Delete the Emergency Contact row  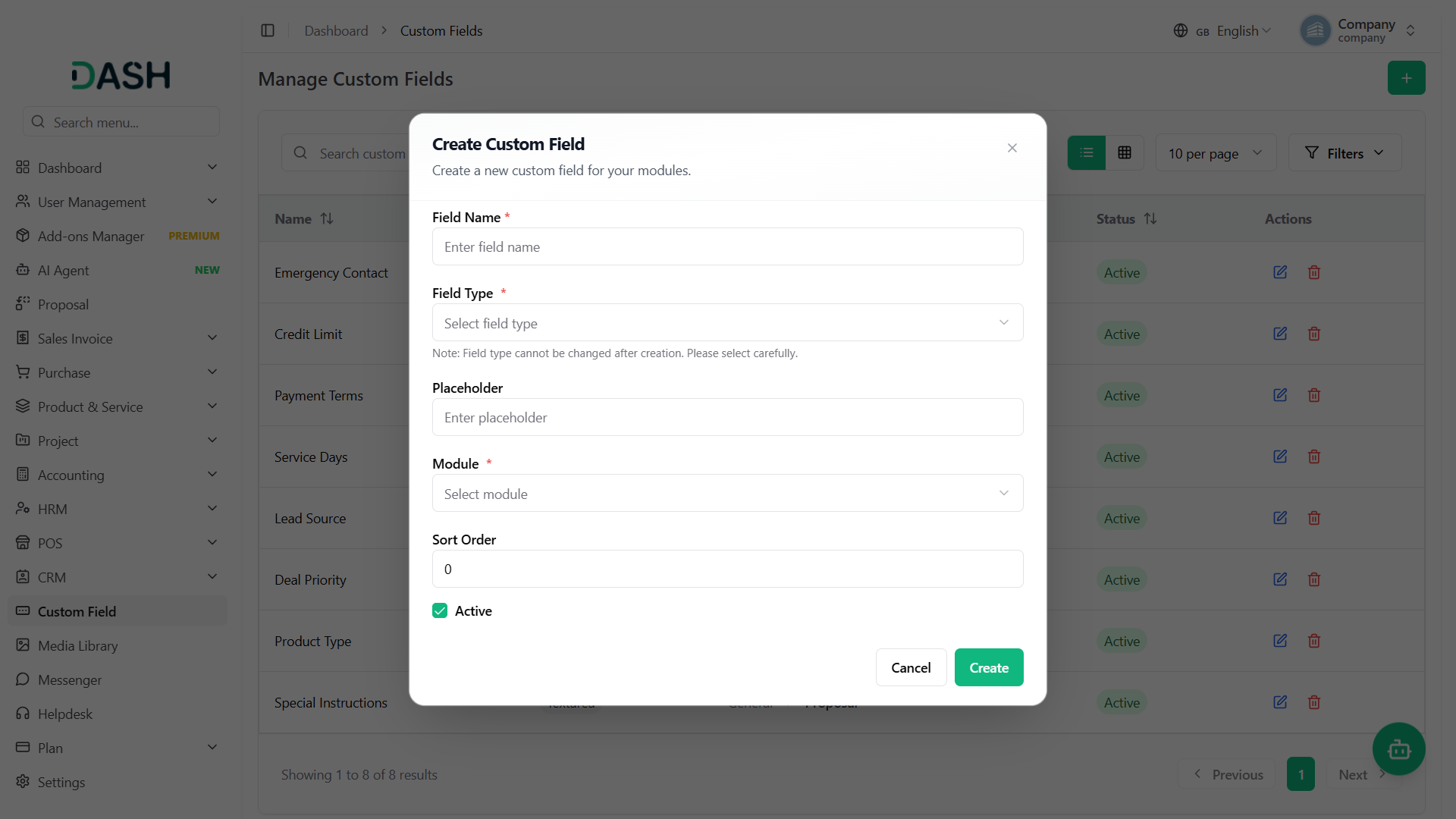[x=1314, y=272]
